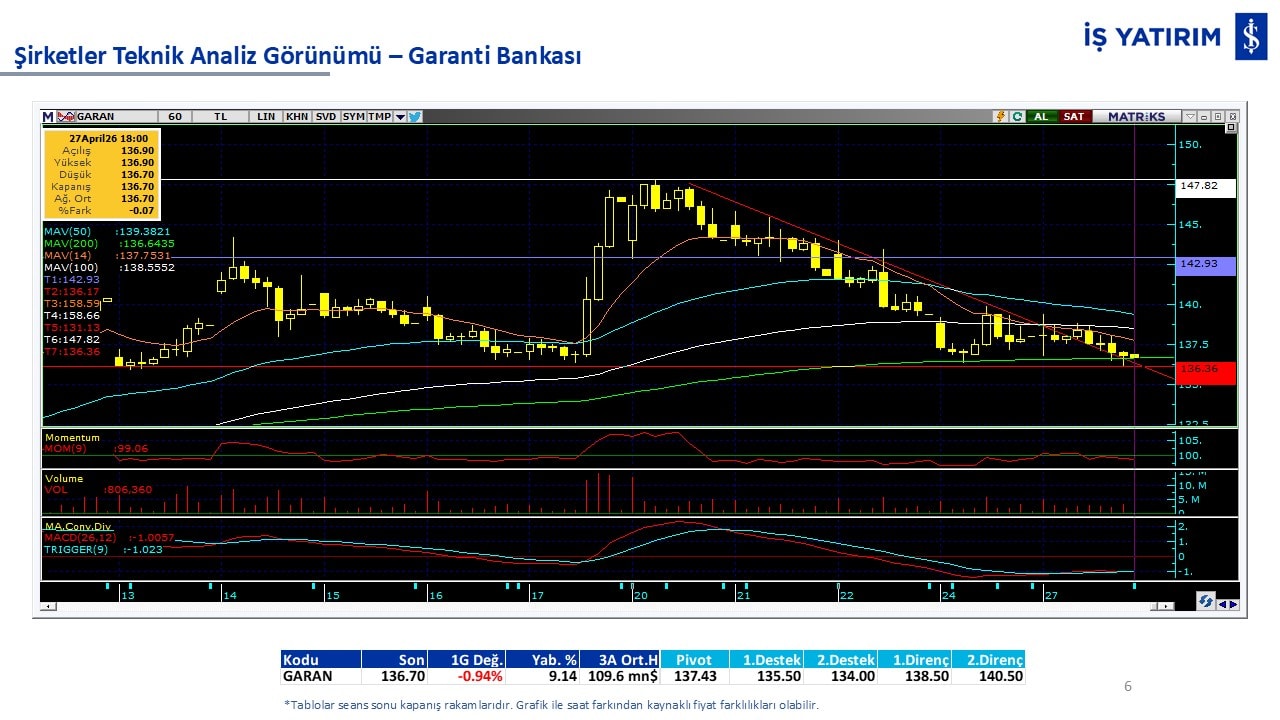This screenshot has height=720, width=1280.
Task: Select the SYM toolbar item
Action: [353, 116]
